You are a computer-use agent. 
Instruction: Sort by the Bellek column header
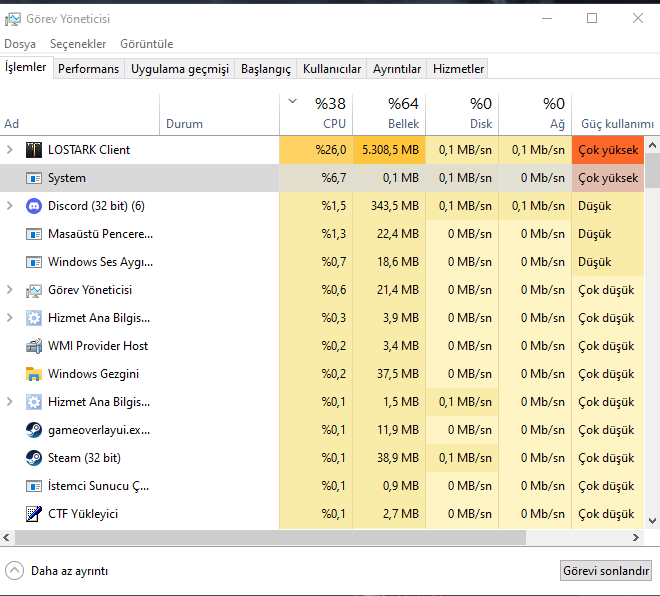coord(389,114)
